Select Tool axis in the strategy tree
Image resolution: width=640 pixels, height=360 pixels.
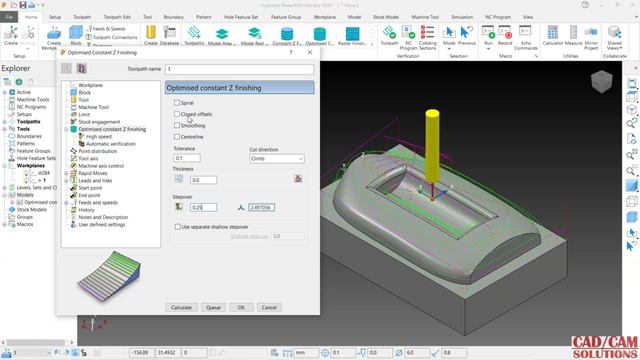pyautogui.click(x=88, y=158)
